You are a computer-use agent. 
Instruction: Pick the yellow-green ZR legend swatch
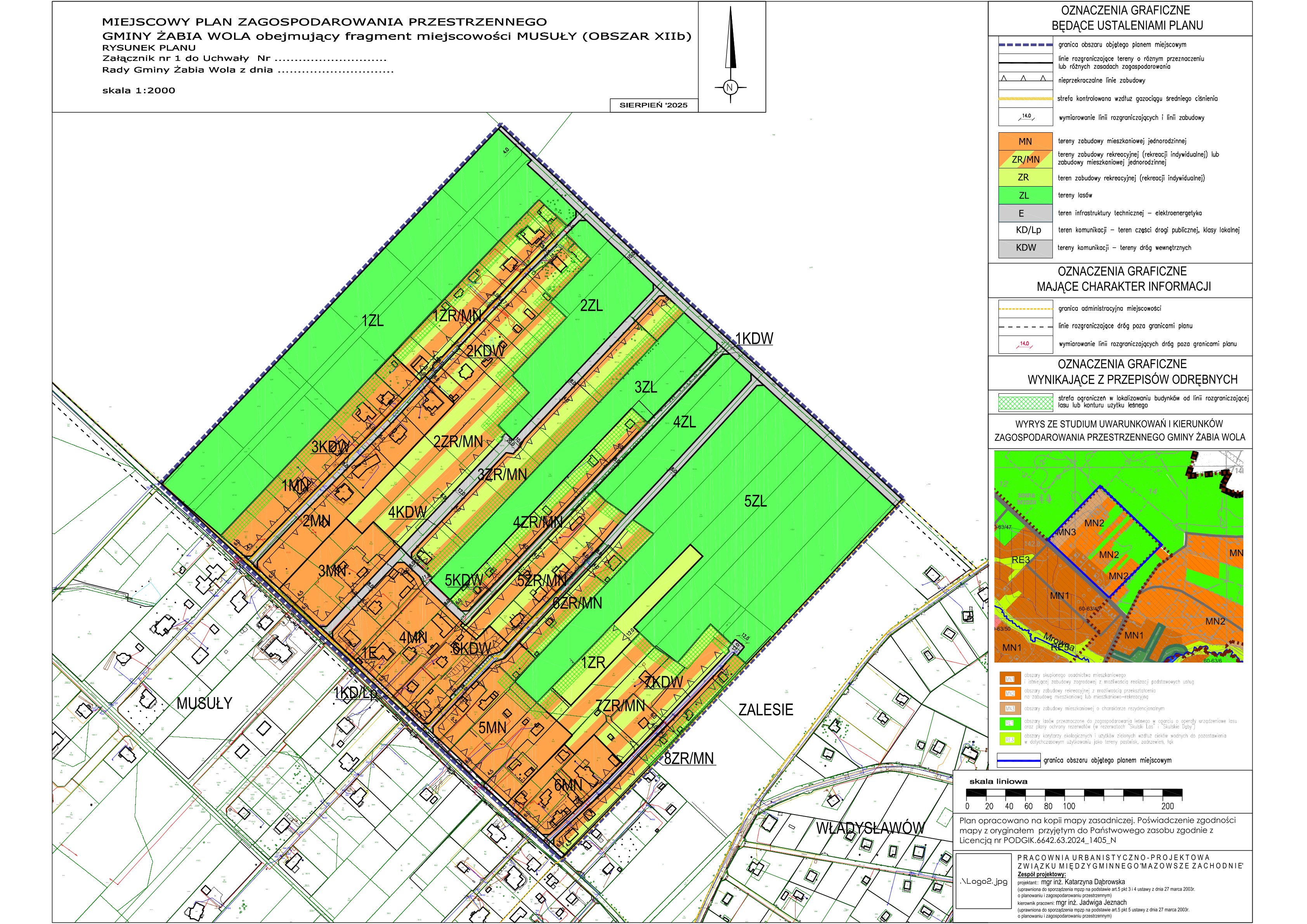pos(1025,177)
